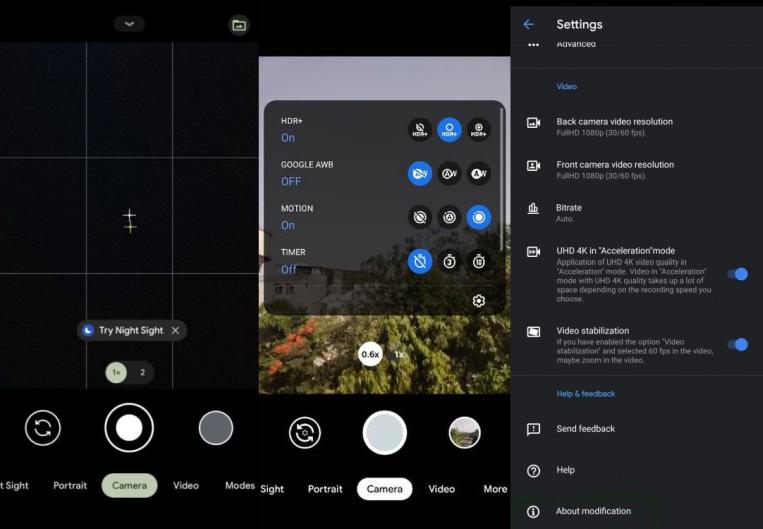The image size is (763, 529).
Task: Disable HDR+ with the crossed-out HDR+ icon
Action: click(420, 130)
